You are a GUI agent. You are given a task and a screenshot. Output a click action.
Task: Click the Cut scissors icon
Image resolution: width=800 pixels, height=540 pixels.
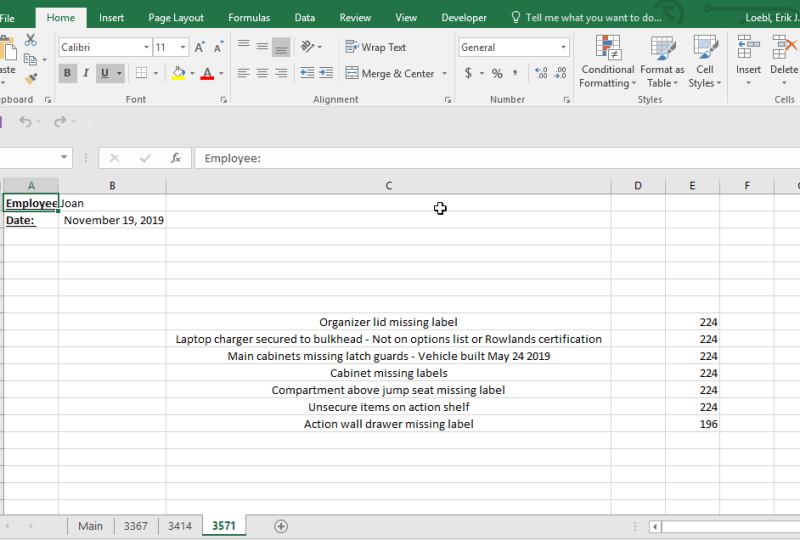31,40
